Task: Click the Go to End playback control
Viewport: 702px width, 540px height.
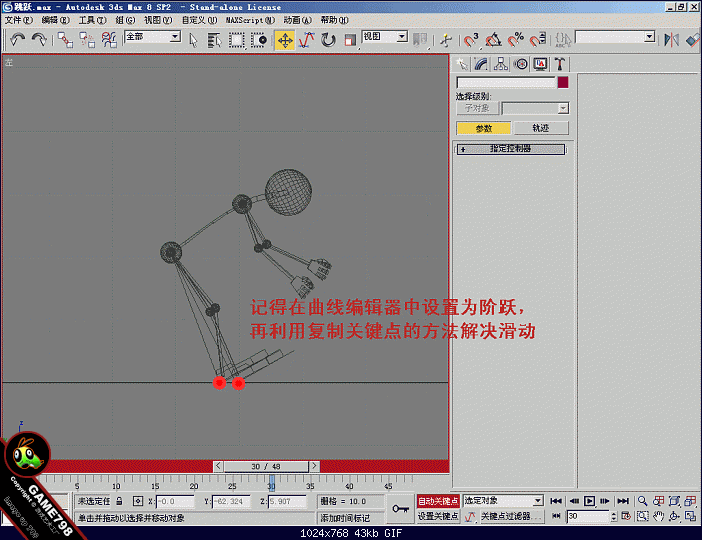Action: [623, 501]
